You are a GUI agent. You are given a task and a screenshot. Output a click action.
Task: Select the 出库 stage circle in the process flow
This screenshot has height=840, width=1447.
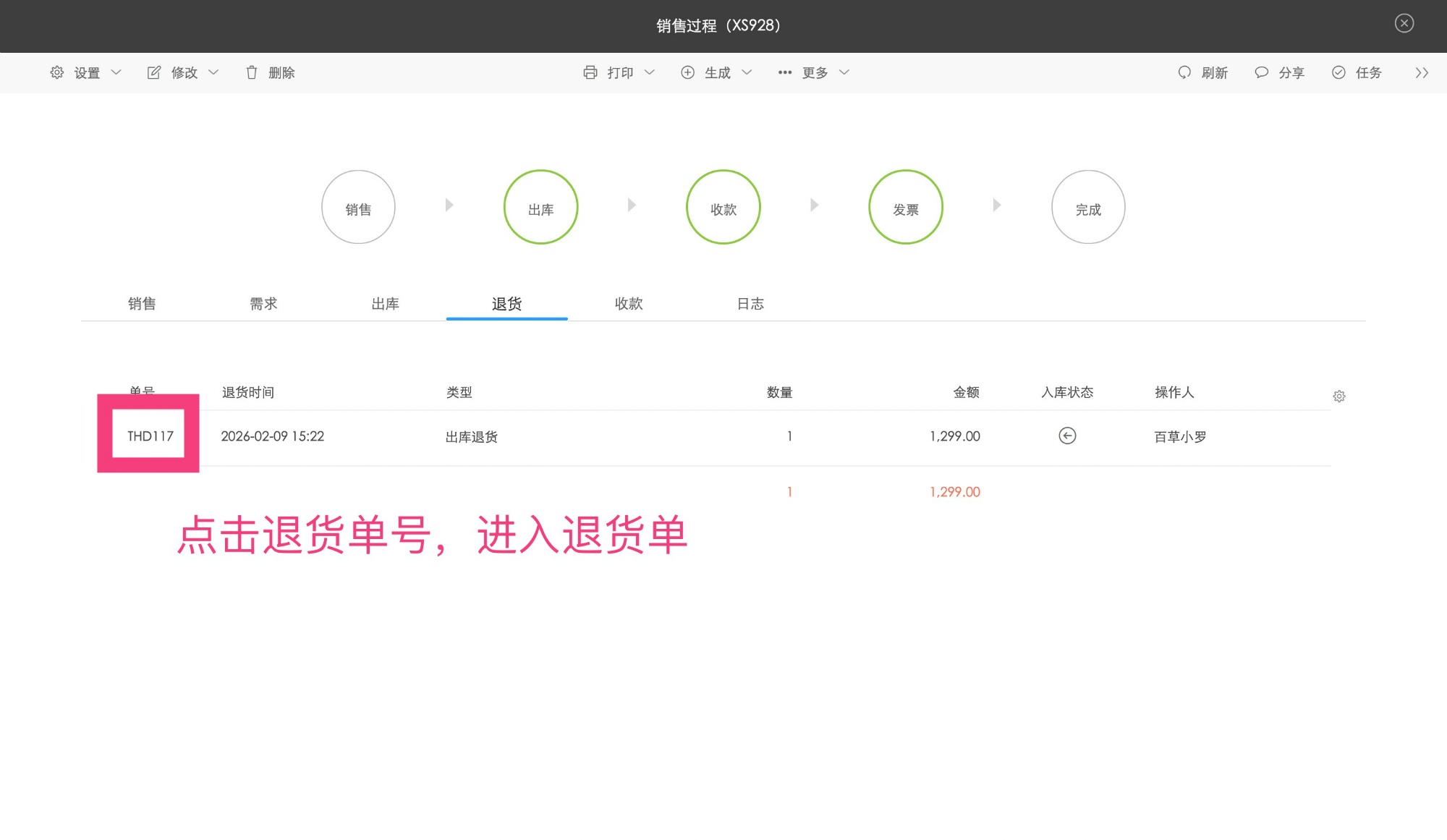pyautogui.click(x=540, y=206)
